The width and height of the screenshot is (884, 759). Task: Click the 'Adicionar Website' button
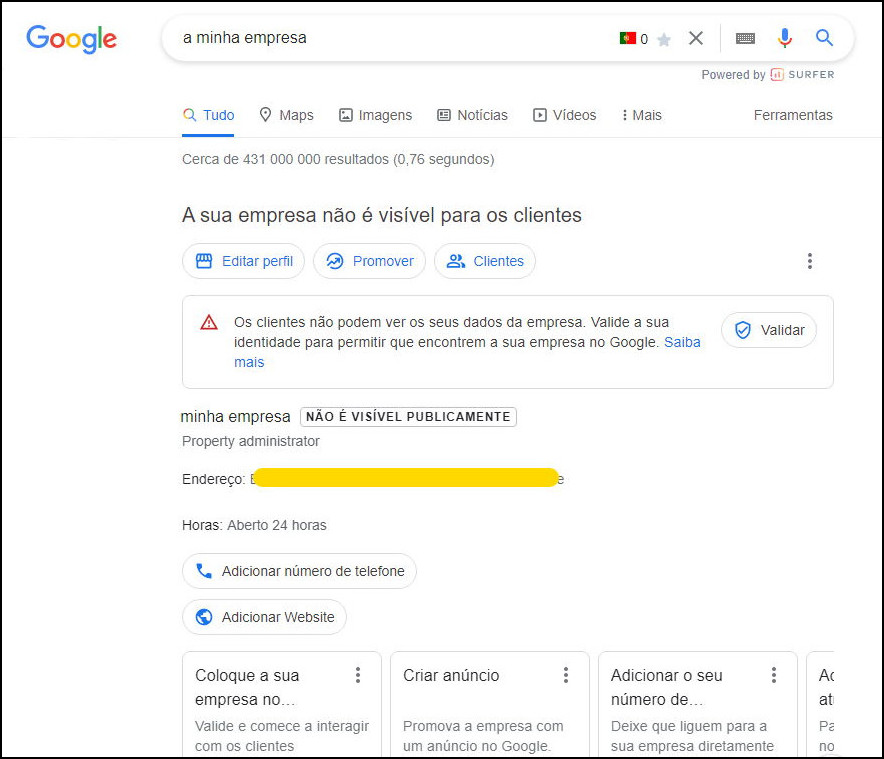pyautogui.click(x=264, y=617)
